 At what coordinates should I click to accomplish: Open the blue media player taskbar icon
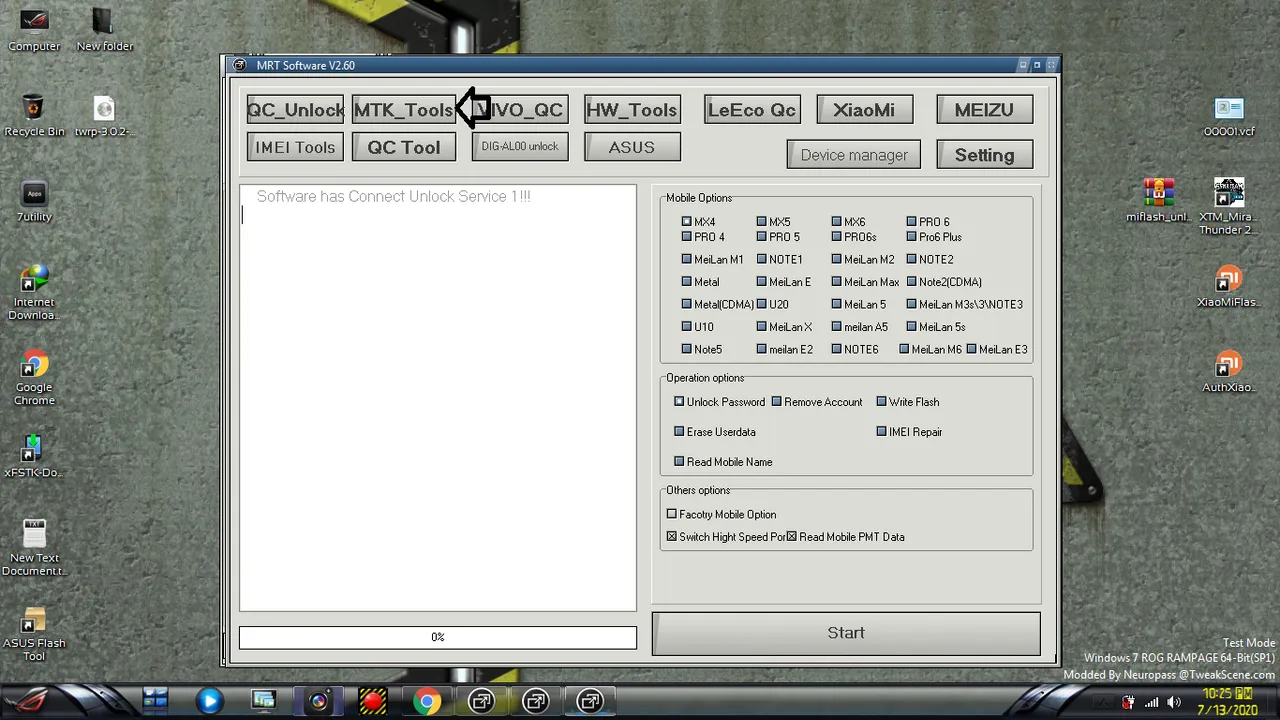(209, 702)
